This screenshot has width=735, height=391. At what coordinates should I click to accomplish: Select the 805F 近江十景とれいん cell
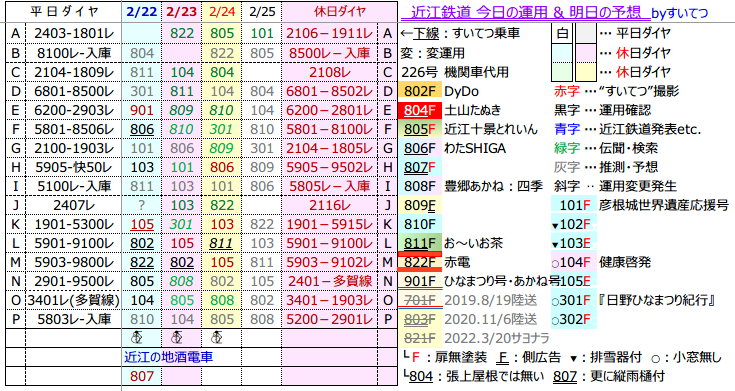coord(420,129)
